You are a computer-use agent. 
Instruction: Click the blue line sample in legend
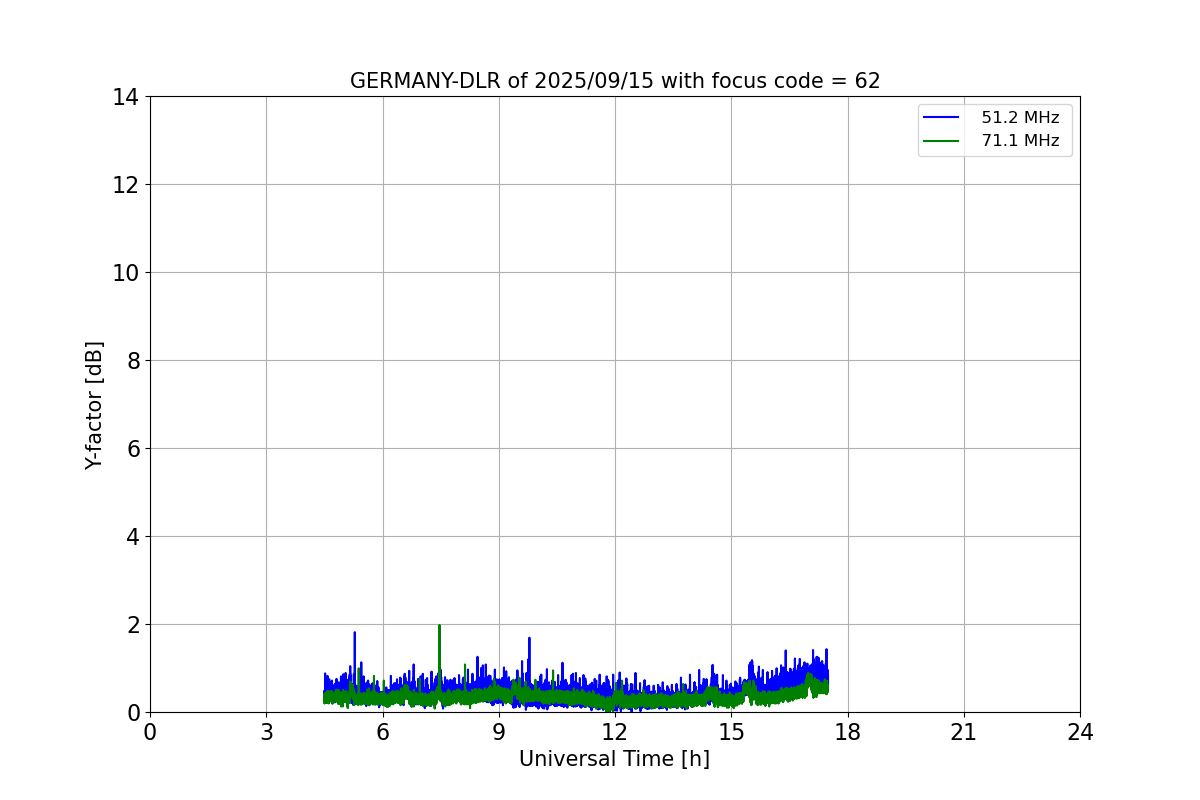pos(941,118)
